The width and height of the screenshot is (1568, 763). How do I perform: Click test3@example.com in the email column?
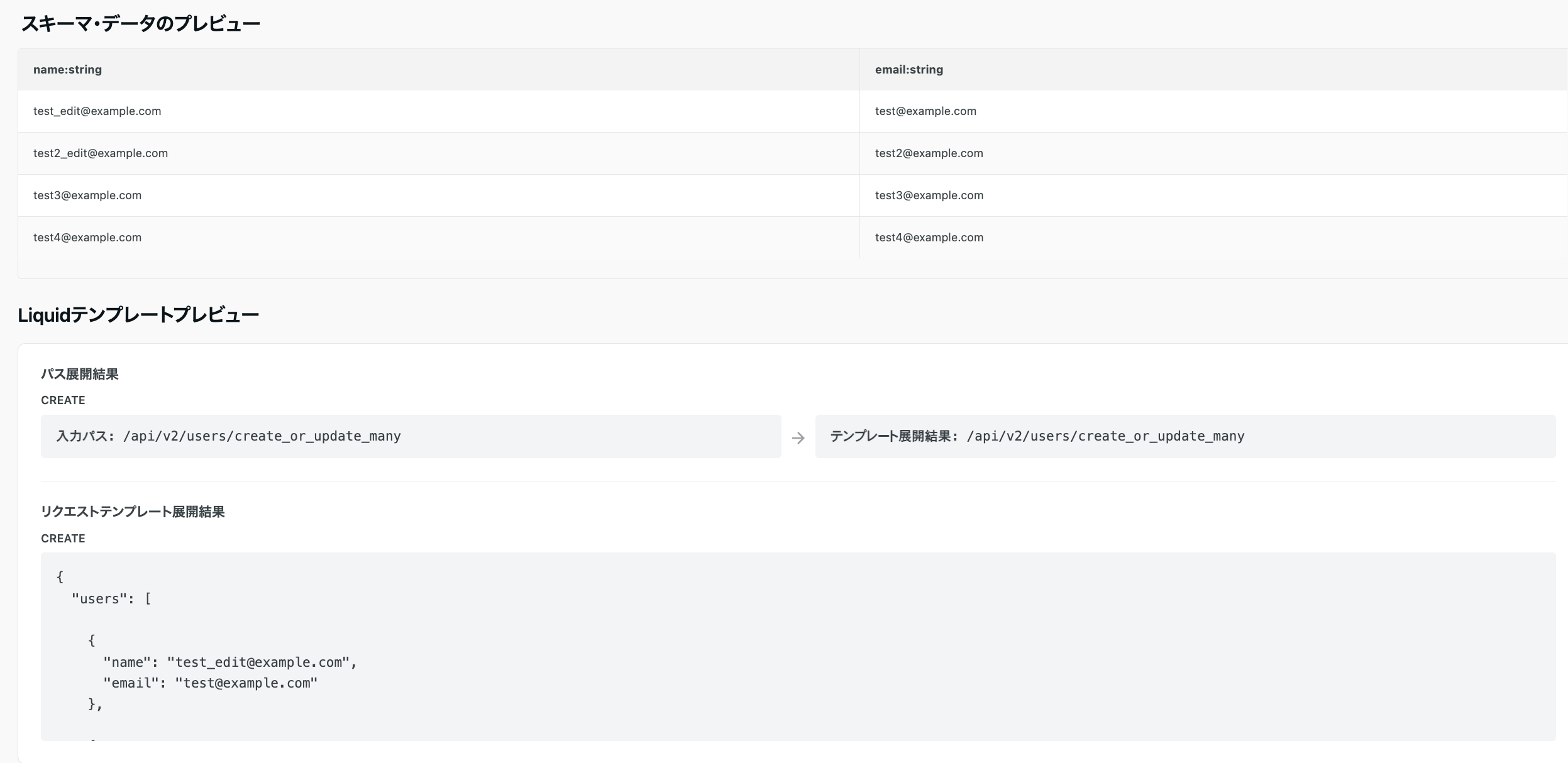point(929,195)
